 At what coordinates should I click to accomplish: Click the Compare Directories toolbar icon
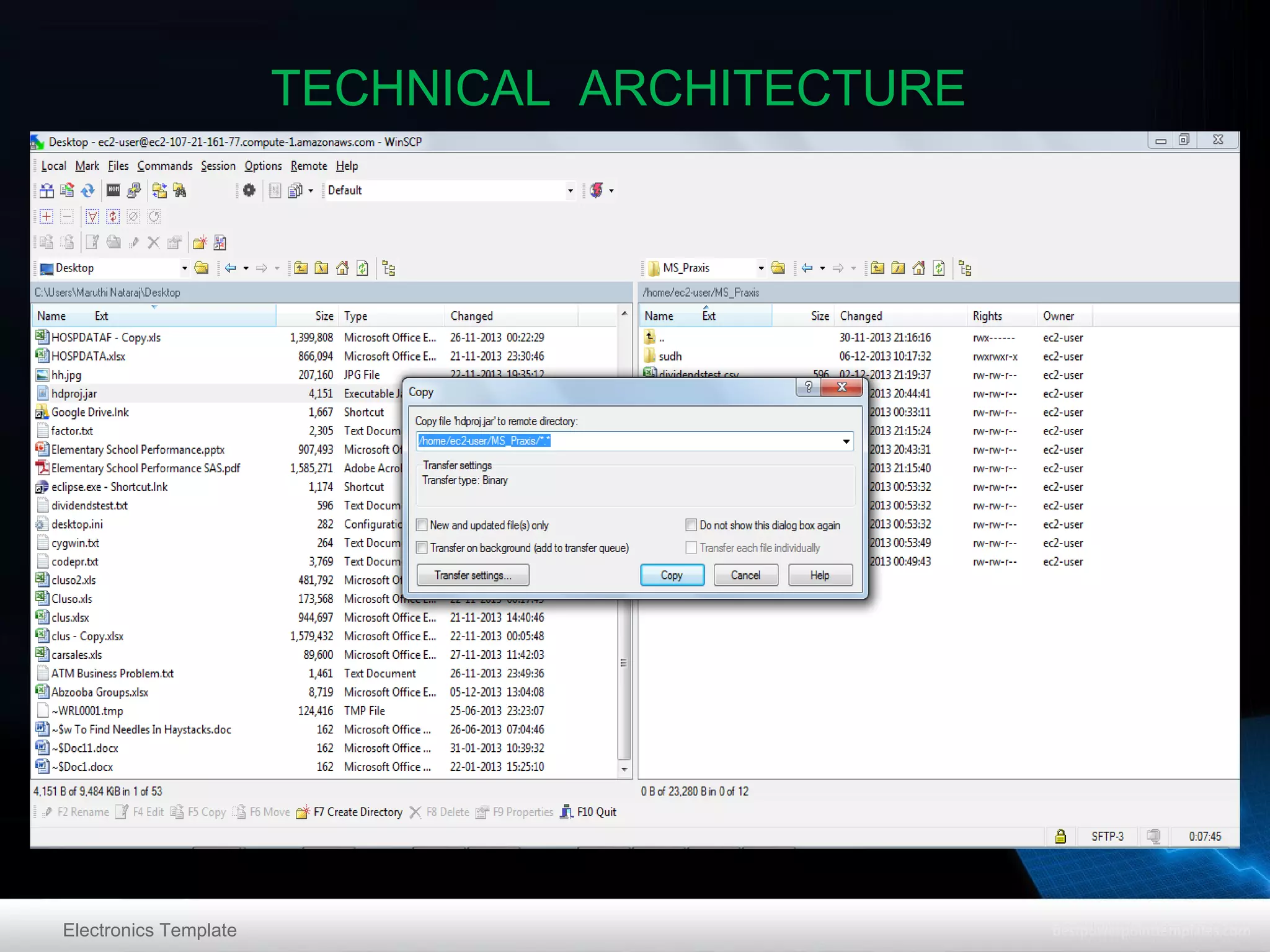pos(47,190)
